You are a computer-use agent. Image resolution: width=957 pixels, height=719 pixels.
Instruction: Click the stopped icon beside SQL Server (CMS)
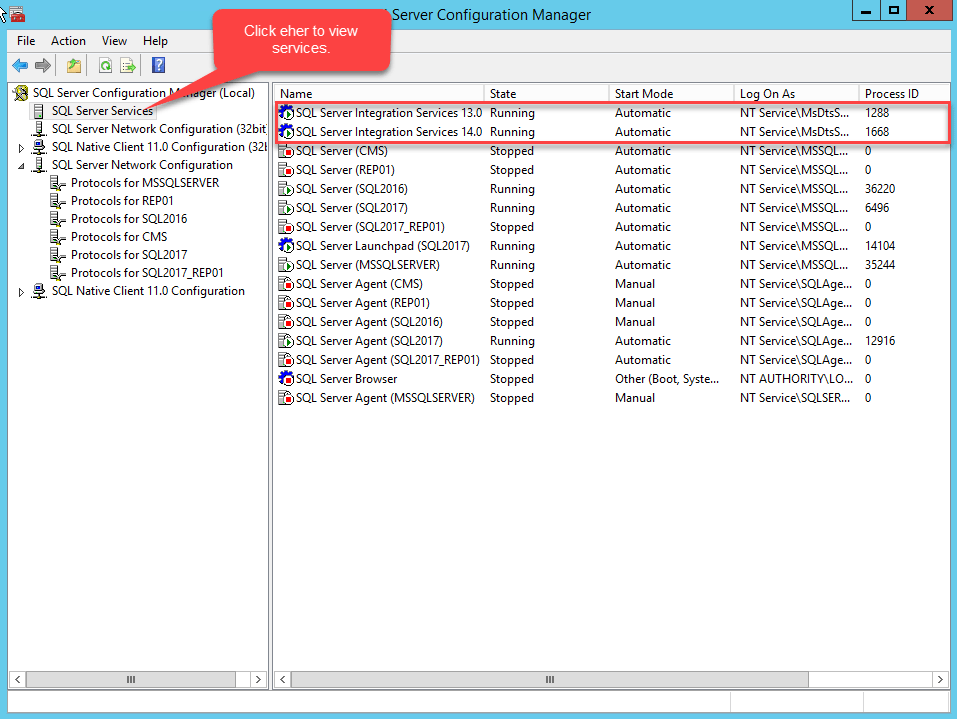tap(286, 151)
